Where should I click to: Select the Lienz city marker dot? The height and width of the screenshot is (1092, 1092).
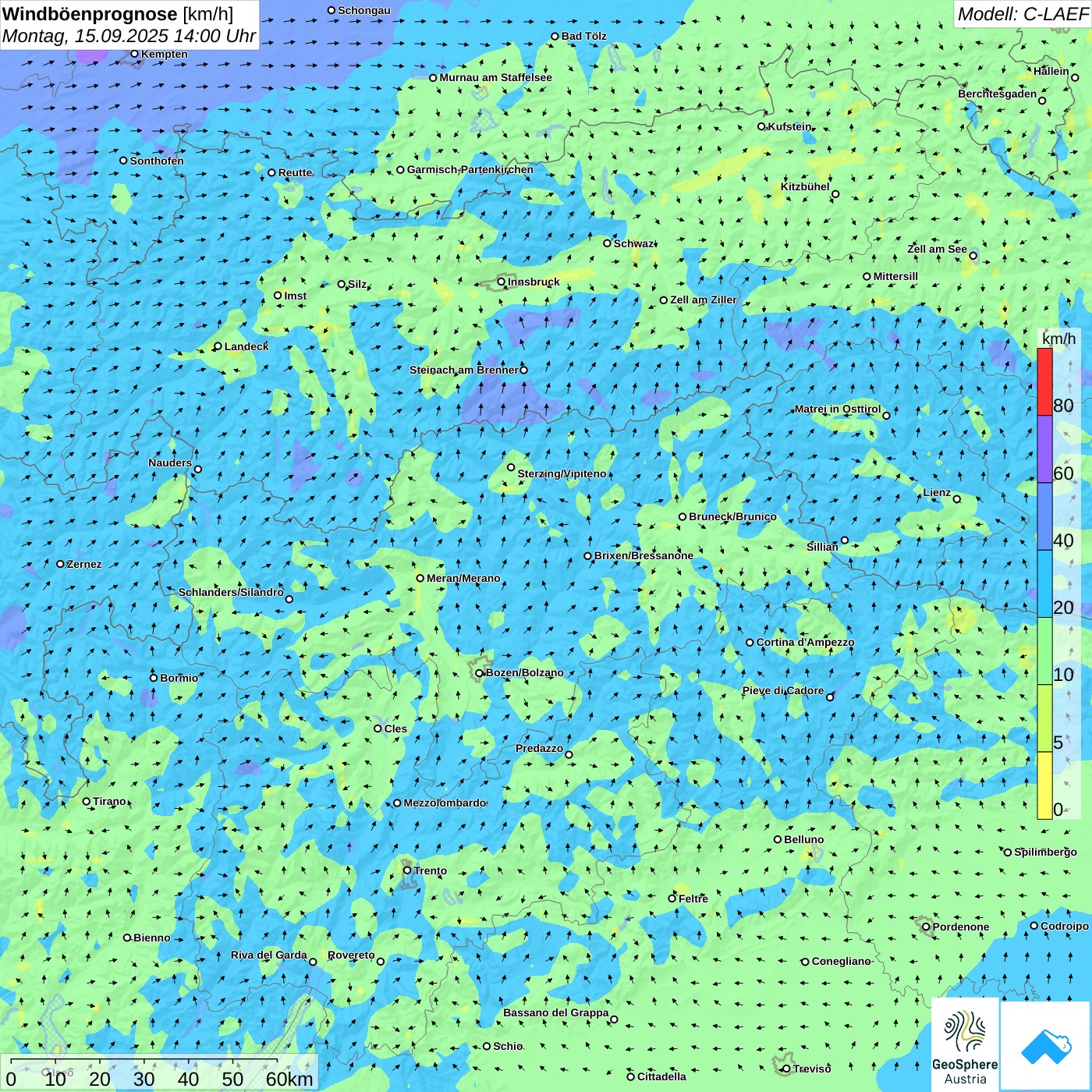(957, 499)
